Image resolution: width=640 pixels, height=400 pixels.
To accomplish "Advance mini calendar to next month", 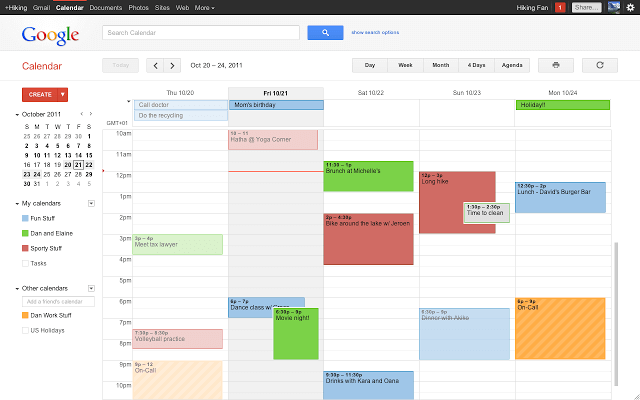I will [x=92, y=114].
